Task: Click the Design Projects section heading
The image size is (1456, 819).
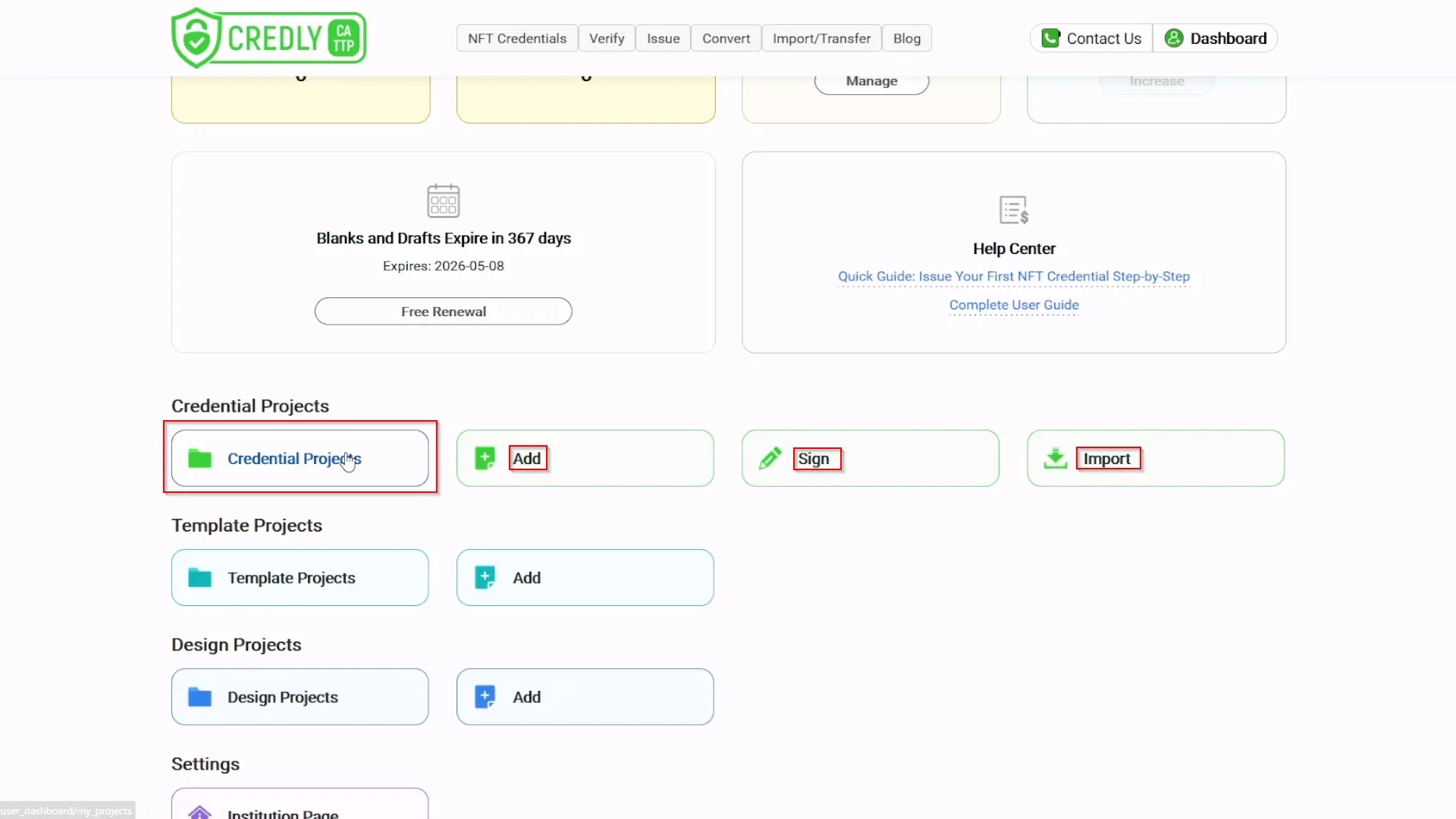Action: (x=237, y=644)
